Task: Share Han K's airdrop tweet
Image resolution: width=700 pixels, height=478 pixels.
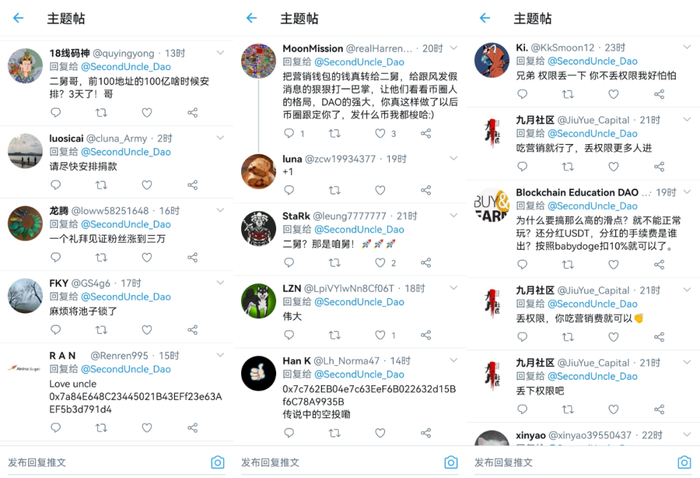Action: pos(426,432)
